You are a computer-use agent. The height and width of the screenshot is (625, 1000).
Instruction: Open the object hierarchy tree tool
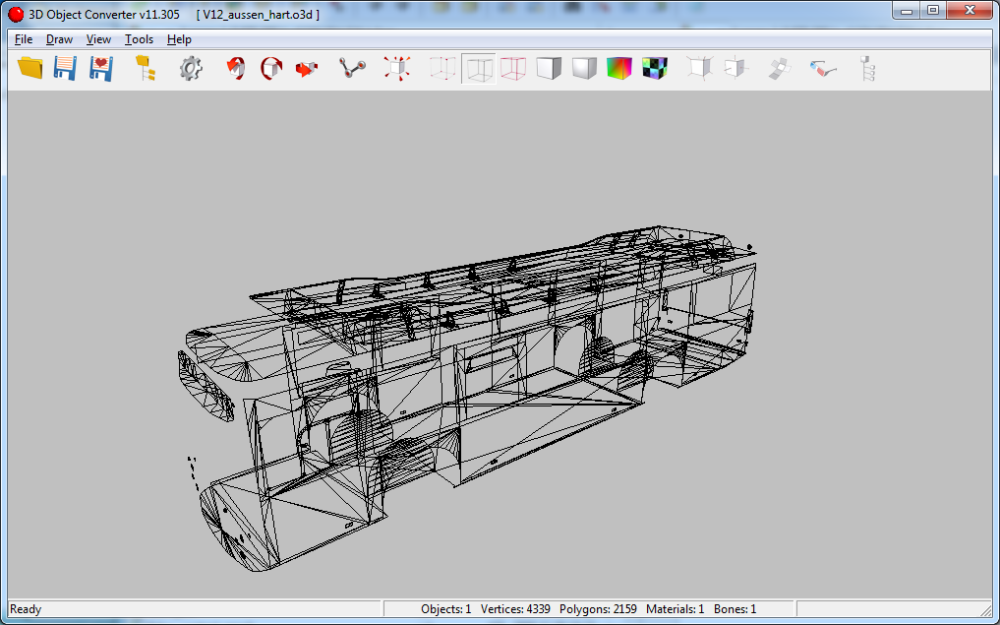[x=144, y=68]
